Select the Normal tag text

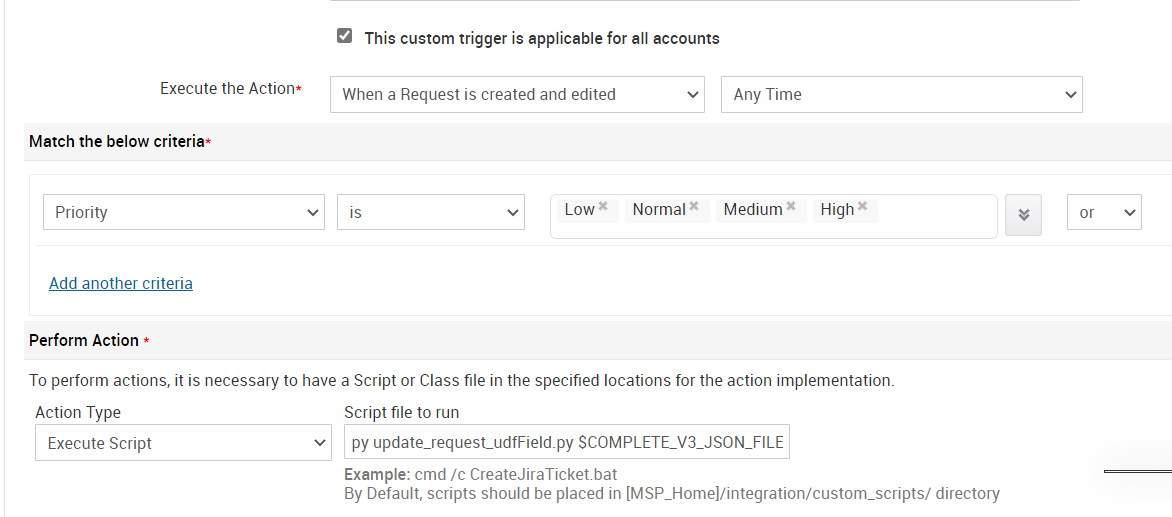pyautogui.click(x=658, y=209)
